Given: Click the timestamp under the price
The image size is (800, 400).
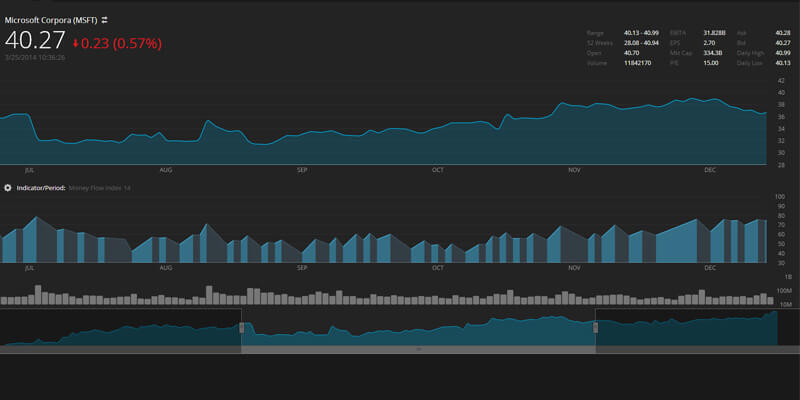Looking at the screenshot, I should [35, 58].
